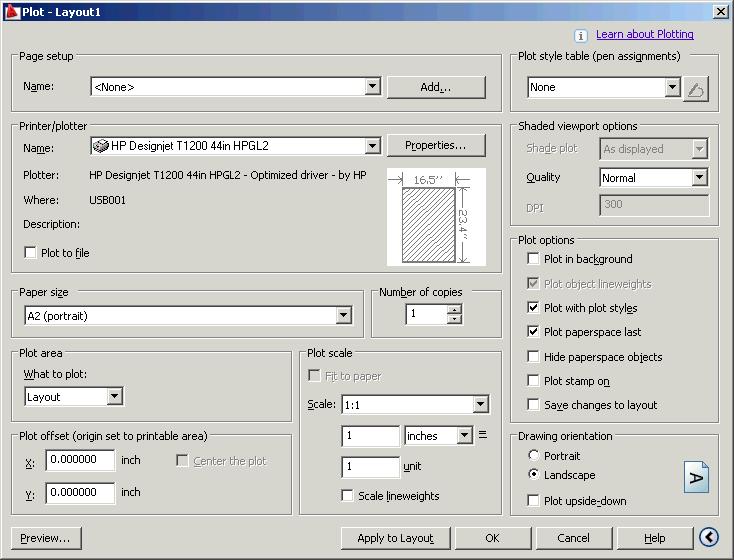734x560 pixels.
Task: Click the Preview... button
Action: coord(45,538)
